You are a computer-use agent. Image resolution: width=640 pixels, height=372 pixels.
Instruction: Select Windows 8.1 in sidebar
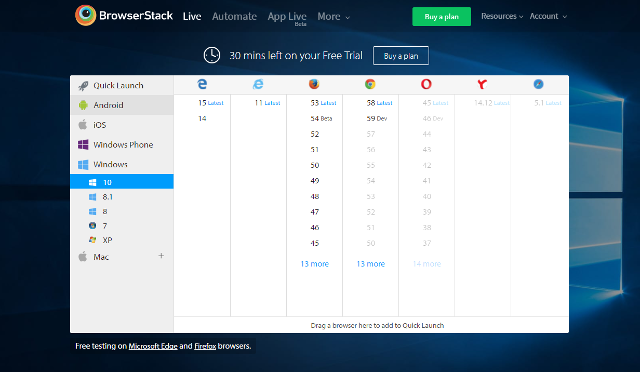pos(122,197)
